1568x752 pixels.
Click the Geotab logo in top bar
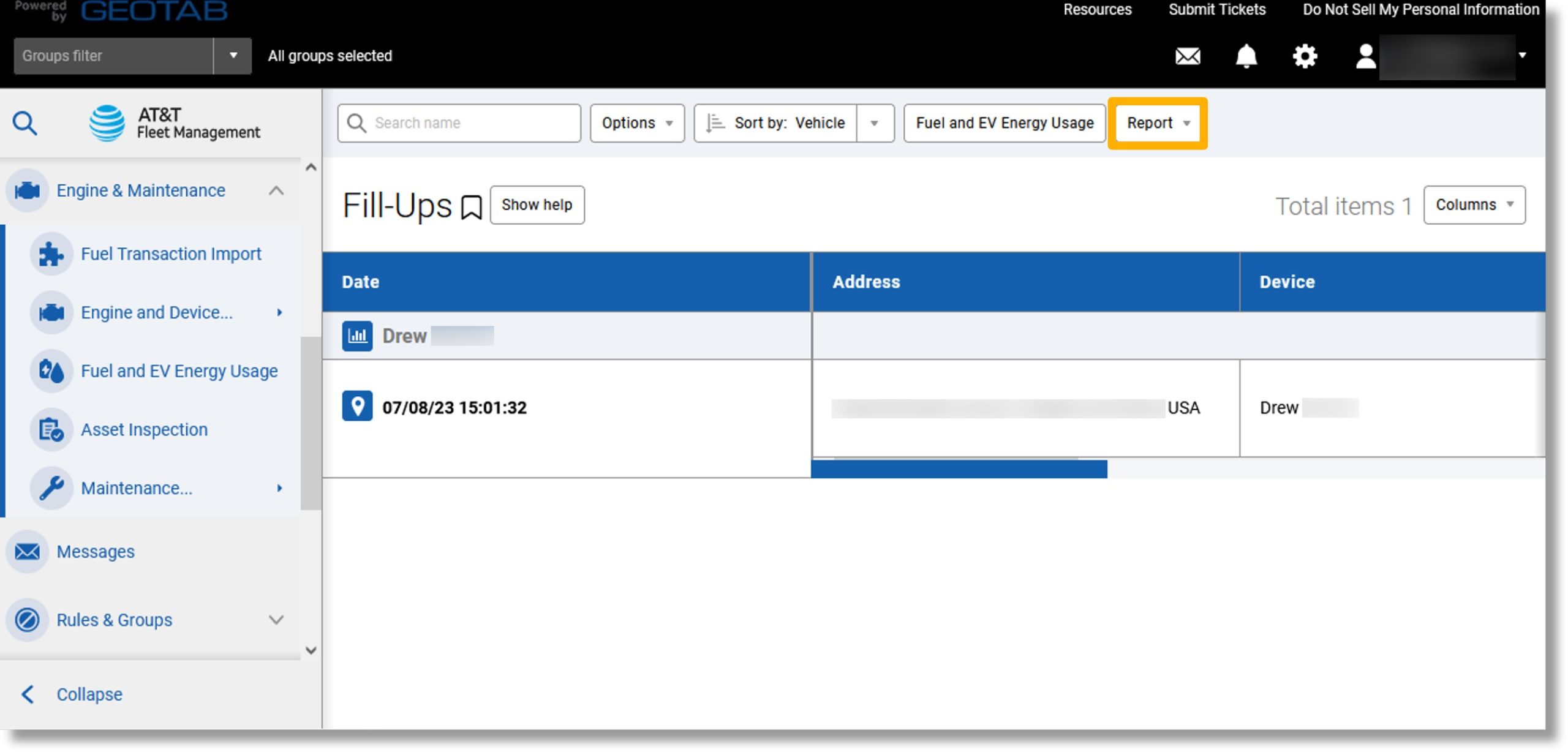(154, 10)
